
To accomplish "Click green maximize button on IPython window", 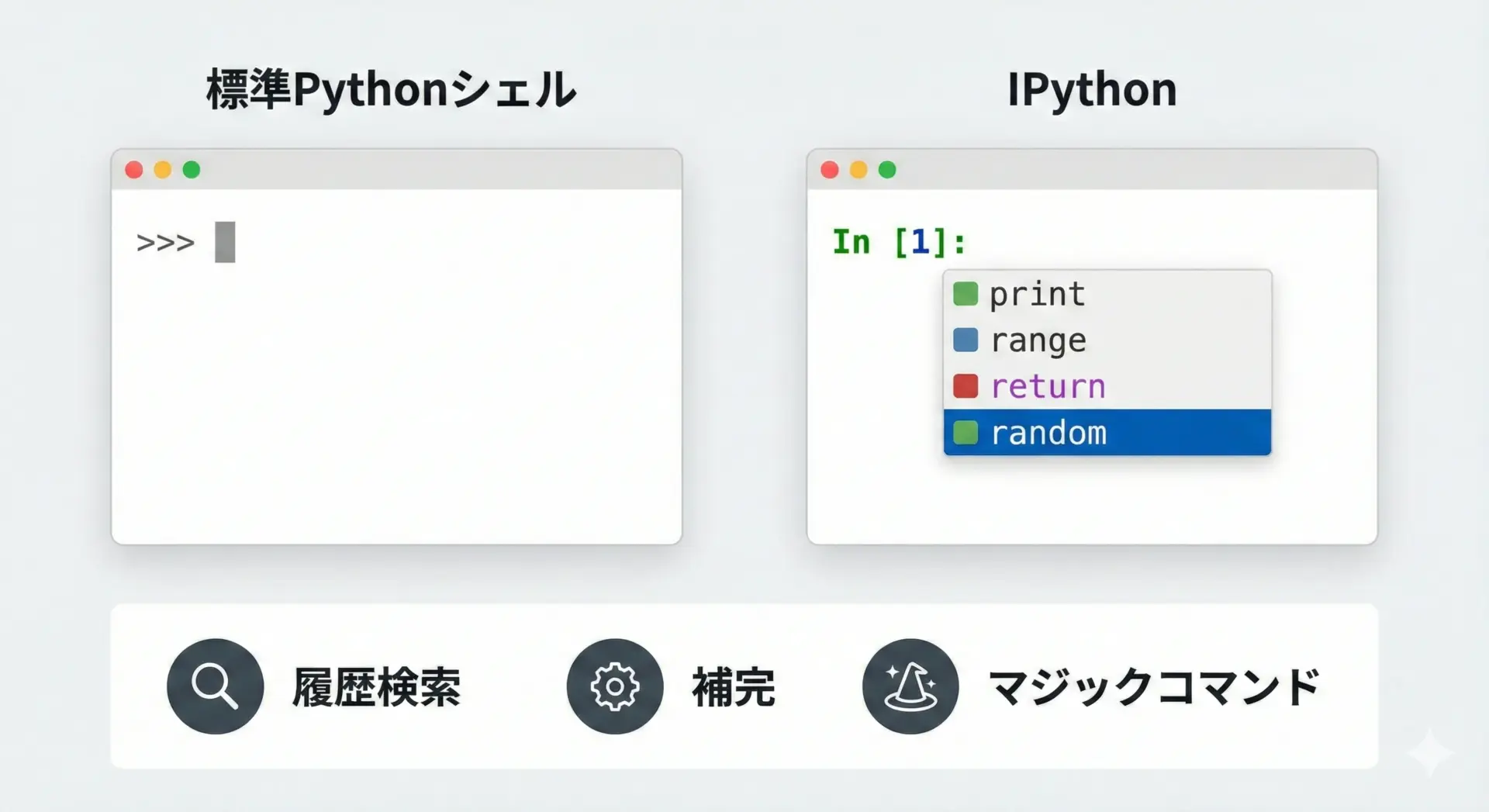I will pyautogui.click(x=887, y=170).
